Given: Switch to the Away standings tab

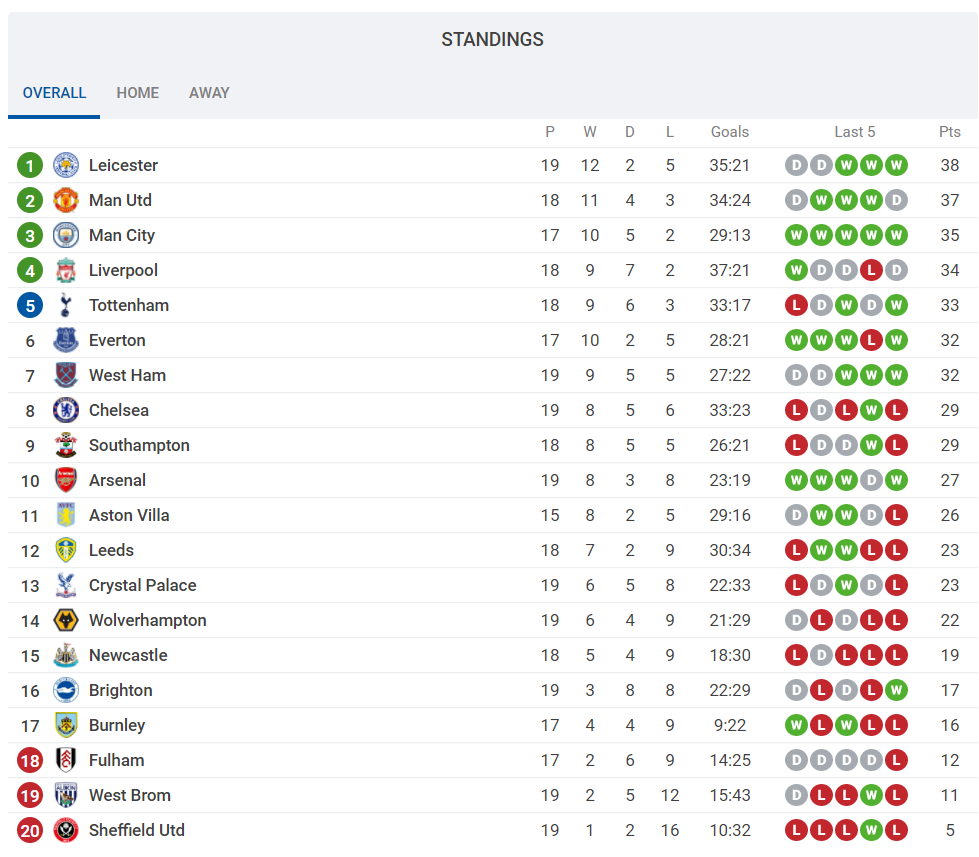Looking at the screenshot, I should click(x=209, y=93).
